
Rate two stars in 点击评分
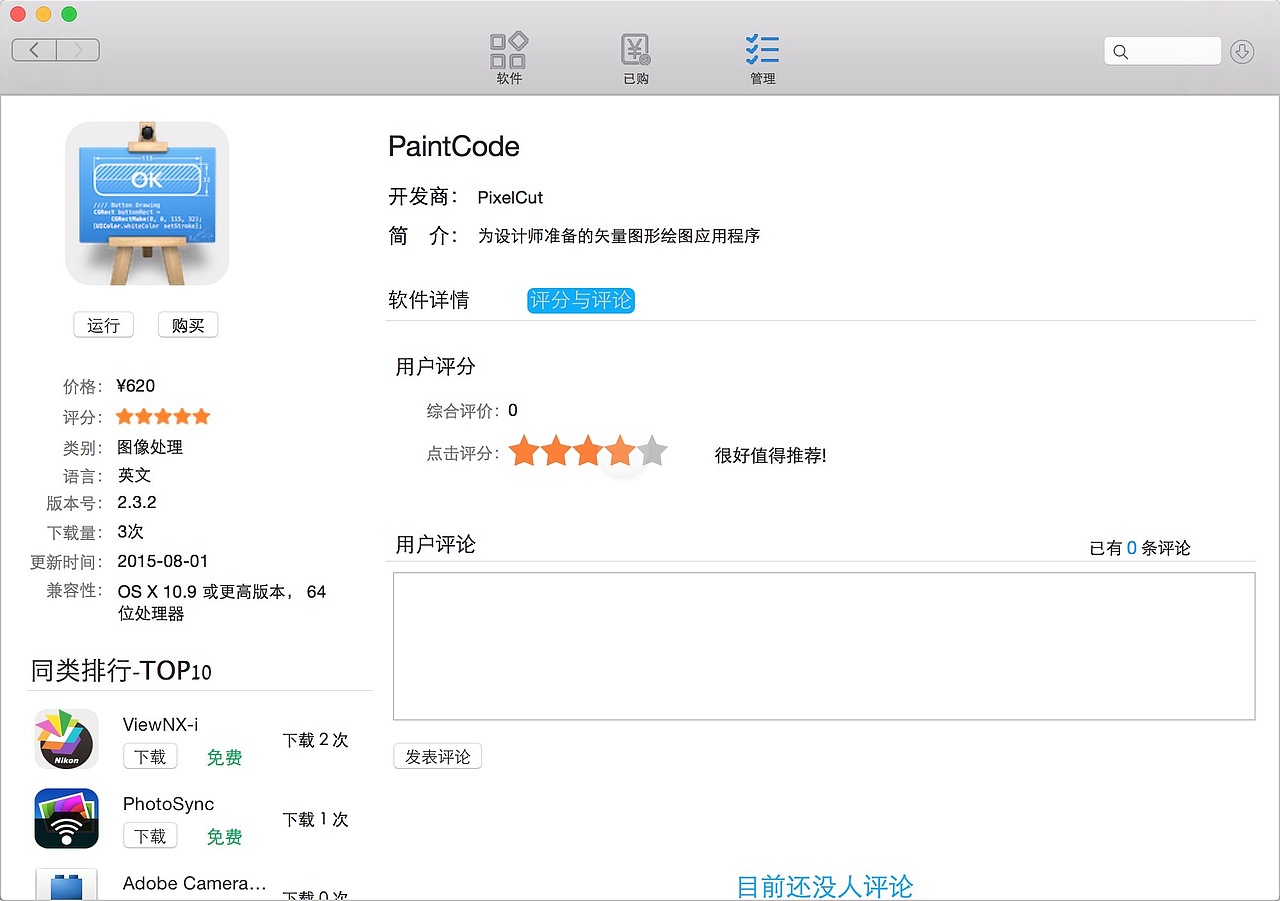tap(555, 451)
